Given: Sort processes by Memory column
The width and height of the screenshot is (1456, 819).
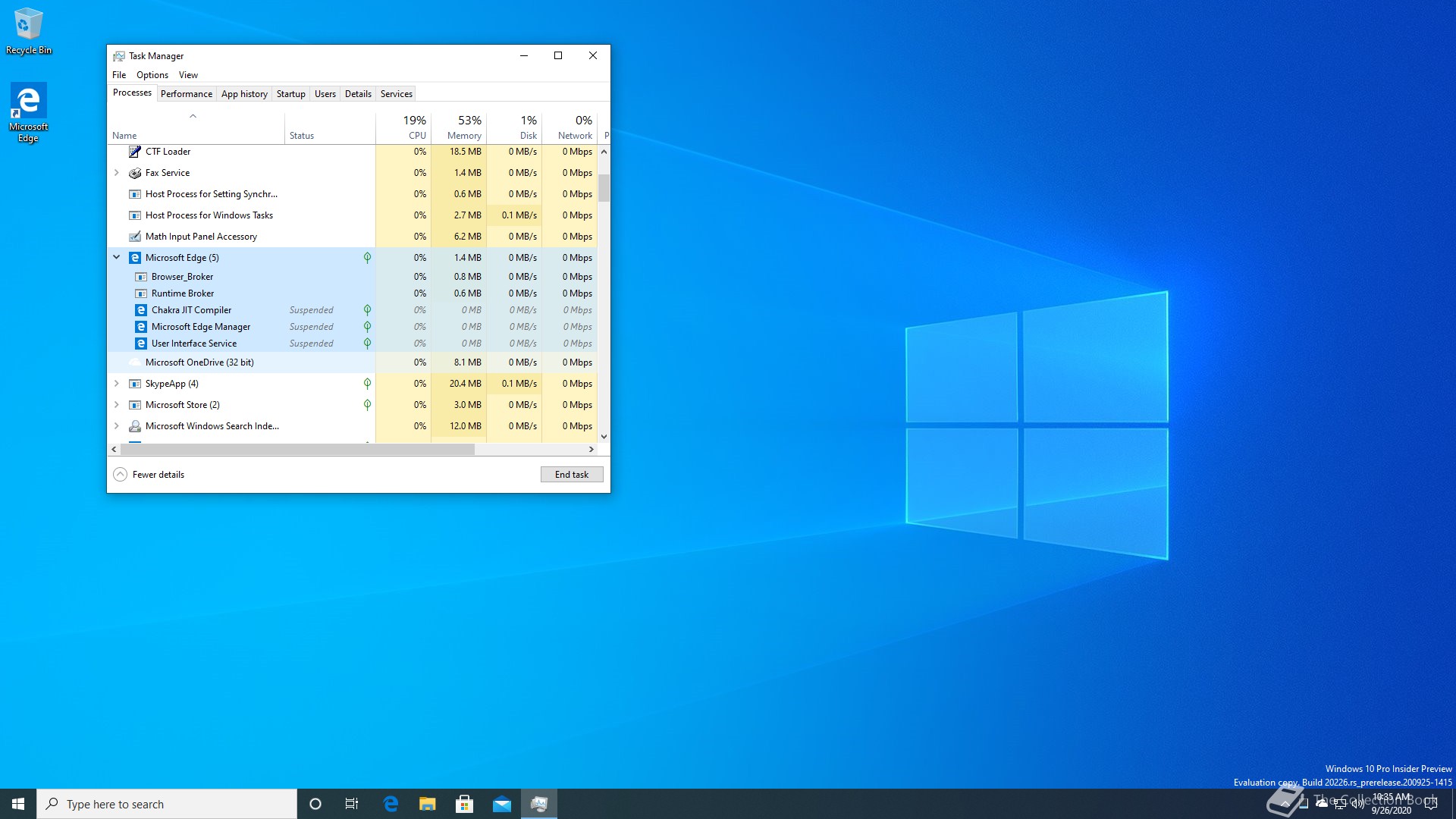Looking at the screenshot, I should (x=459, y=128).
